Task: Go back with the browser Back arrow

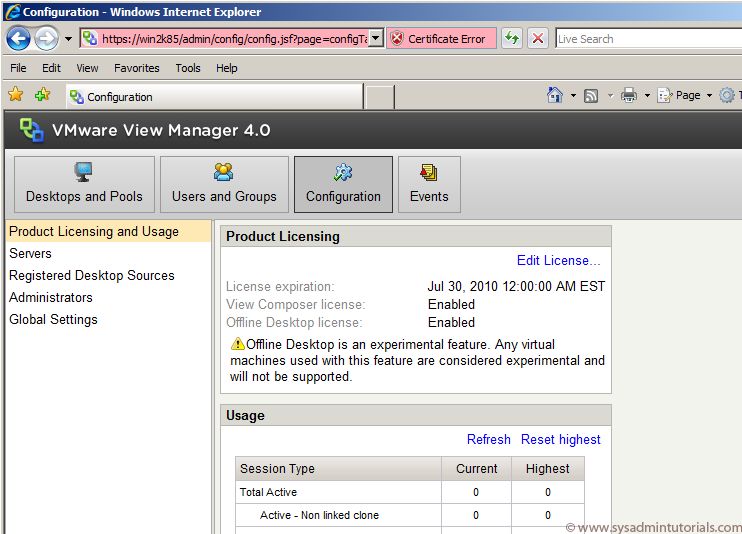Action: pyautogui.click(x=18, y=38)
